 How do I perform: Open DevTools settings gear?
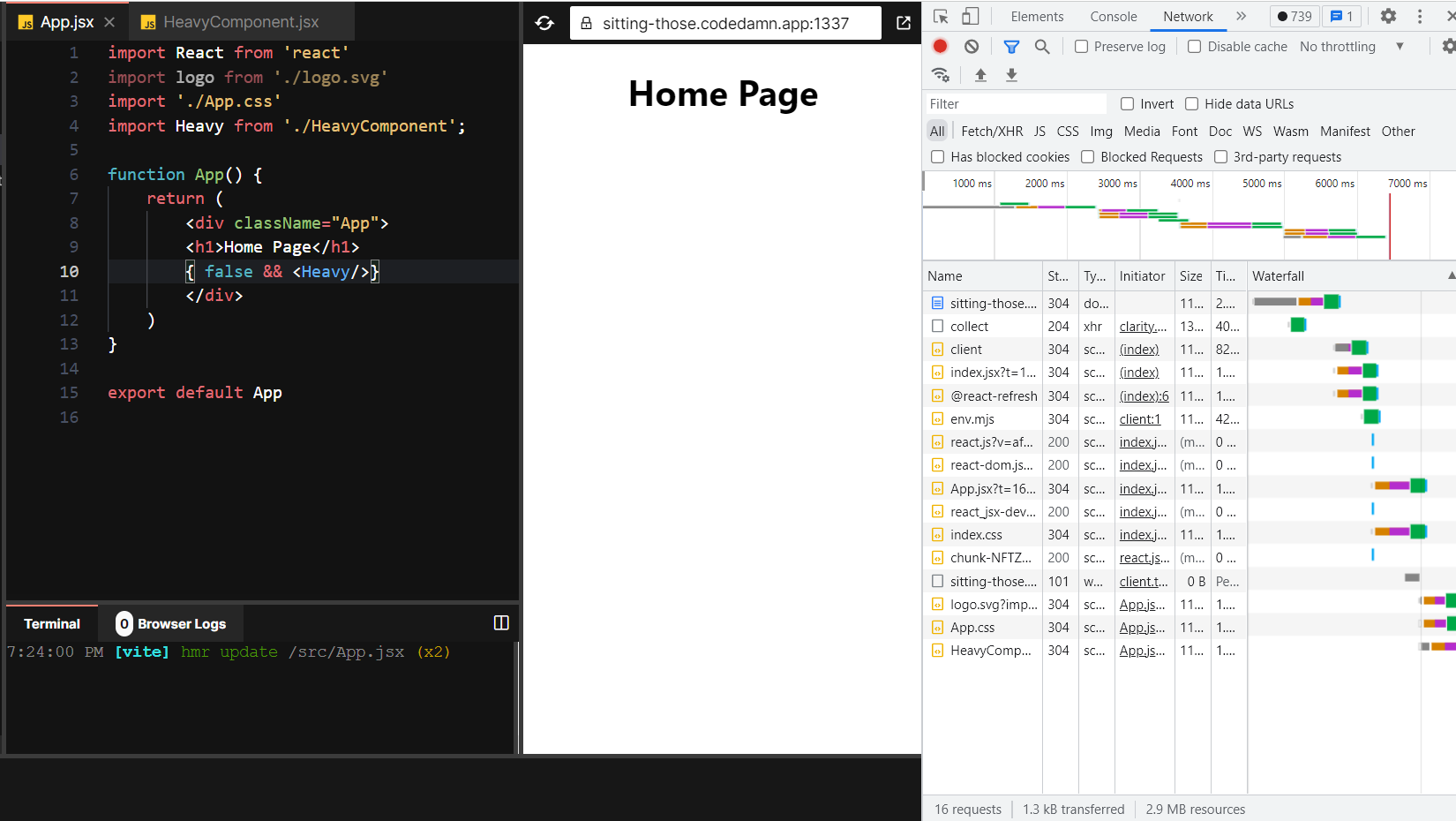pyautogui.click(x=1388, y=16)
